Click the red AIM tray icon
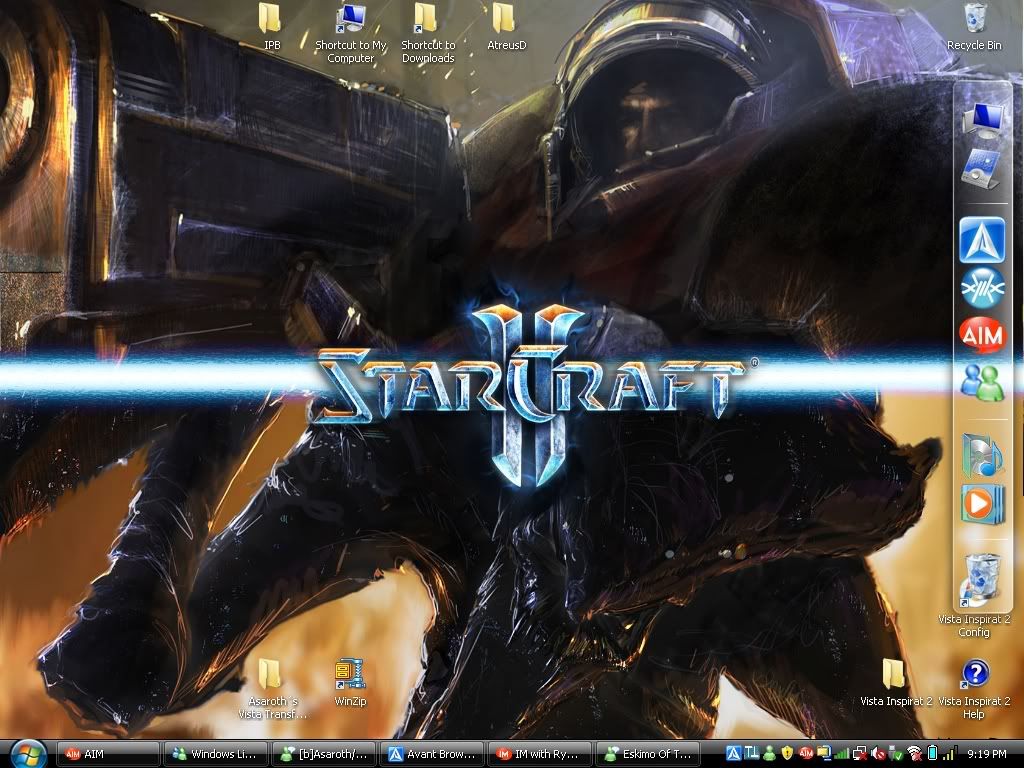Screen dimensions: 1024x768 pyautogui.click(x=806, y=754)
